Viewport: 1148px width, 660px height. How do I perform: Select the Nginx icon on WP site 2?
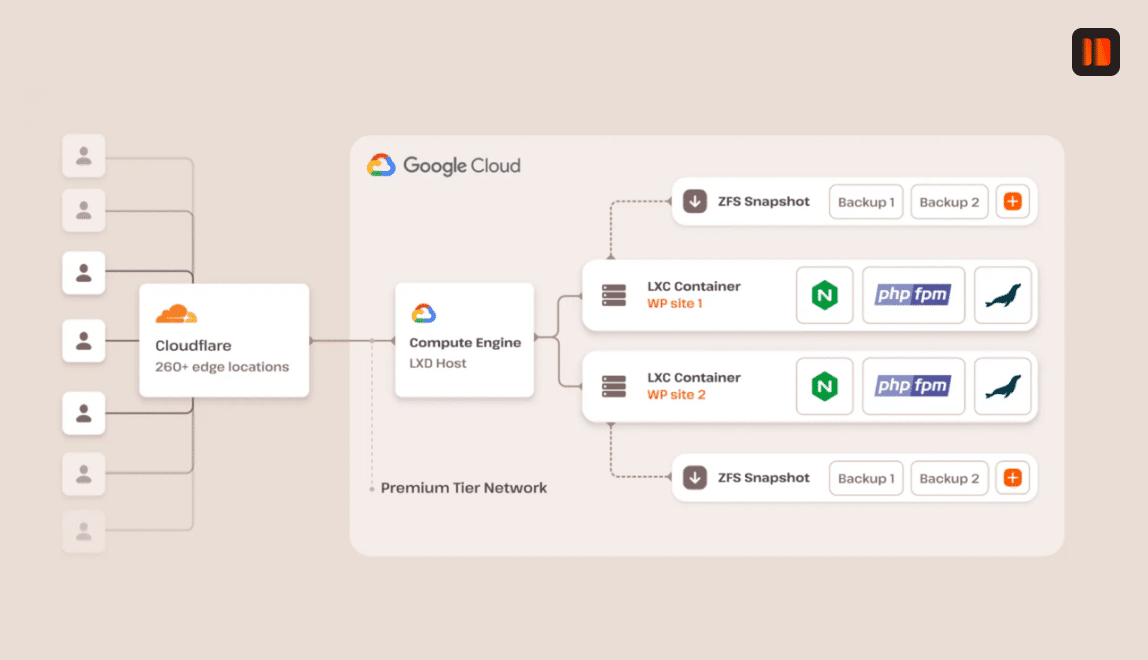pyautogui.click(x=824, y=386)
